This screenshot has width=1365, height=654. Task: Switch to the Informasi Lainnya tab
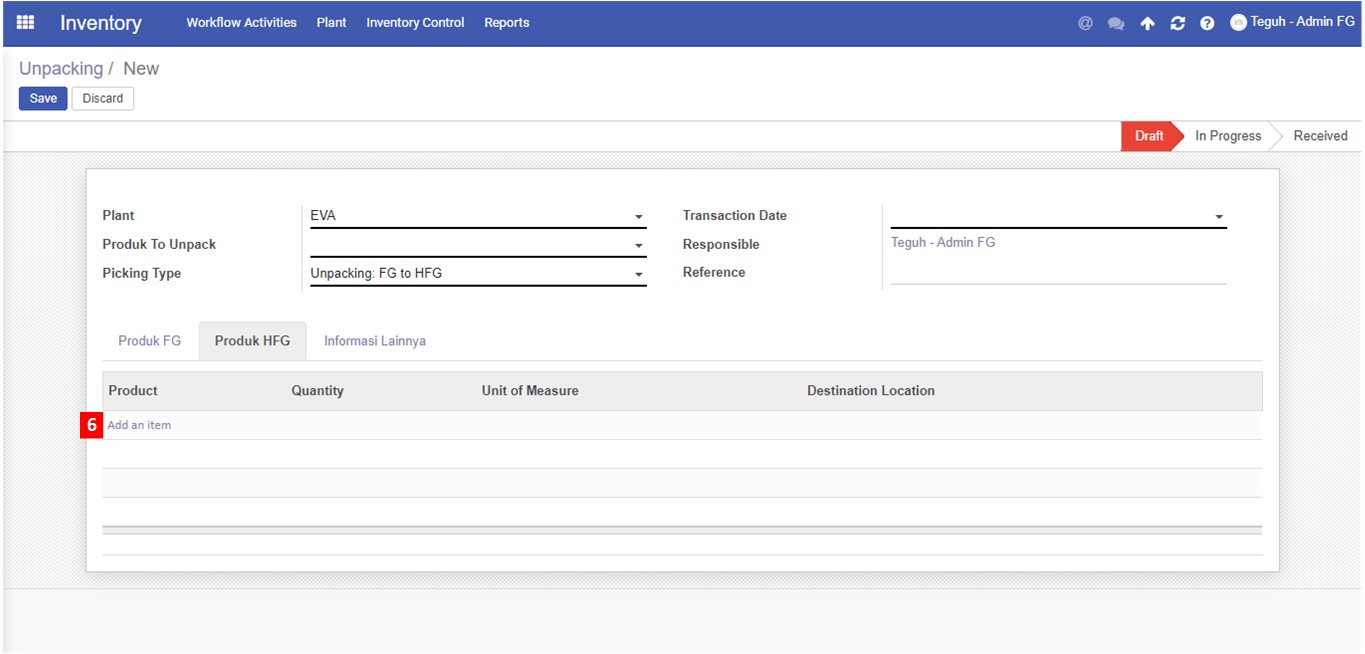(x=375, y=341)
